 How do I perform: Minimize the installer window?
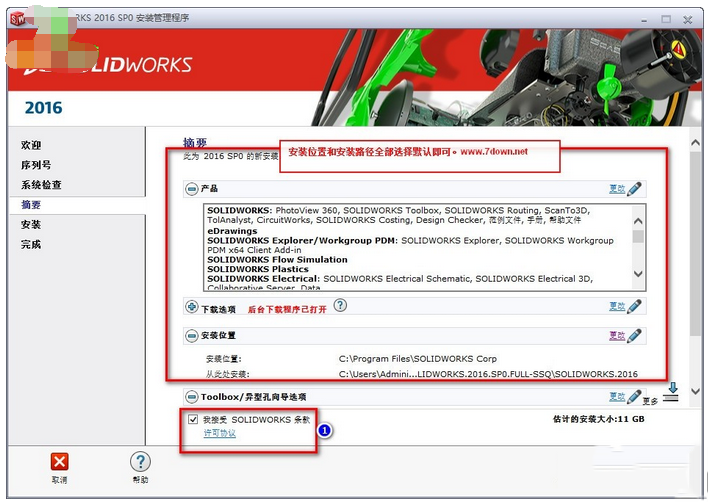point(644,20)
